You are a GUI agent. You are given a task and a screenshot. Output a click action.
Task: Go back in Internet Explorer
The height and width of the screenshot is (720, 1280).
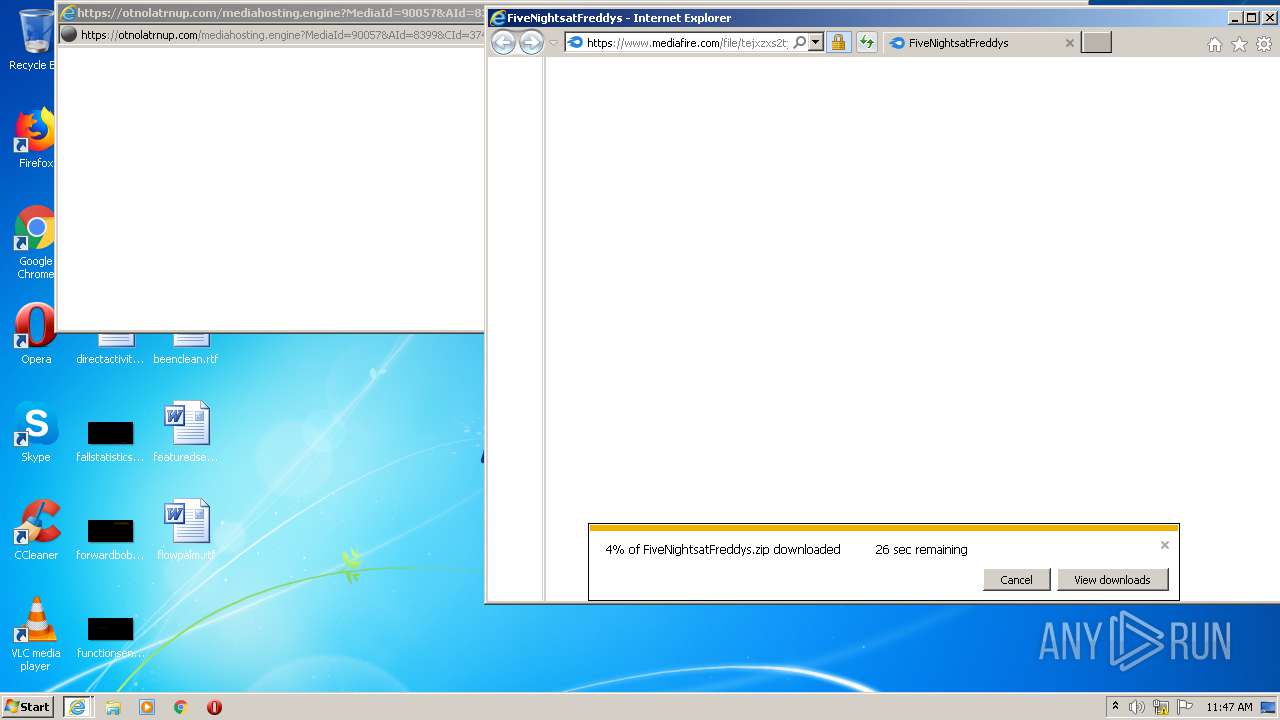pyautogui.click(x=503, y=42)
